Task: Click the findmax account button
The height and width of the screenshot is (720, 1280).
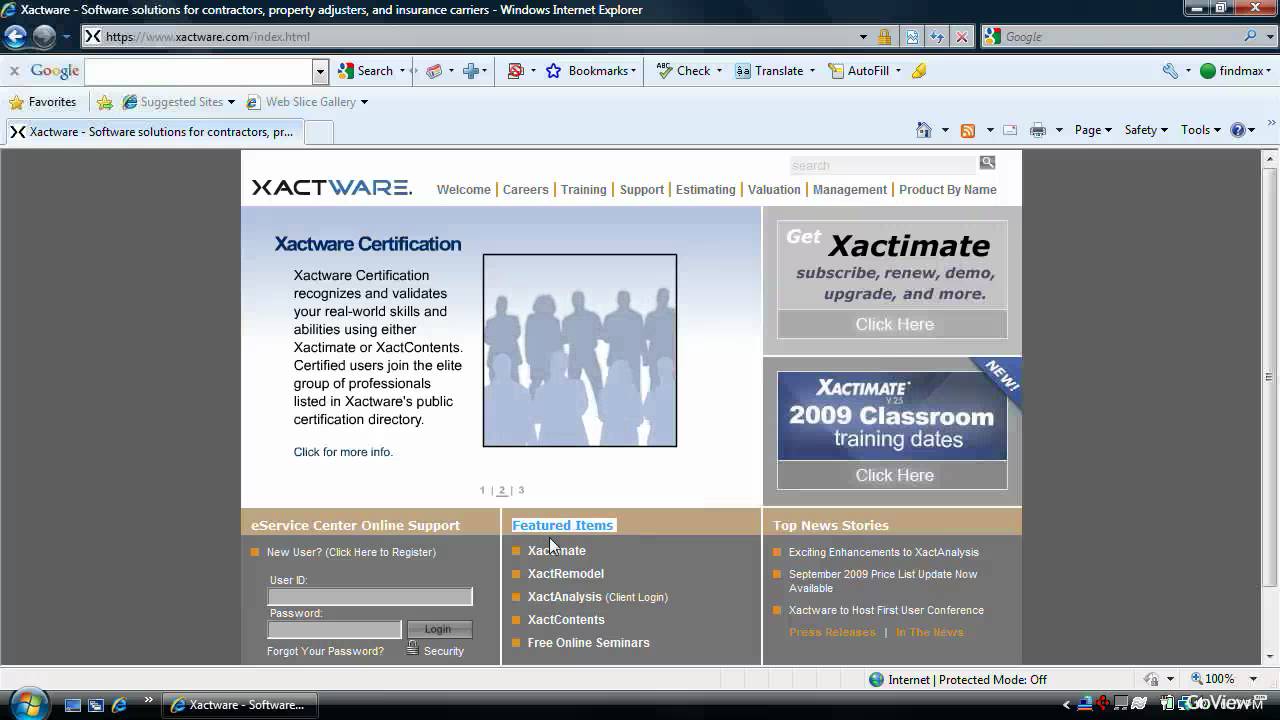Action: coord(1233,71)
